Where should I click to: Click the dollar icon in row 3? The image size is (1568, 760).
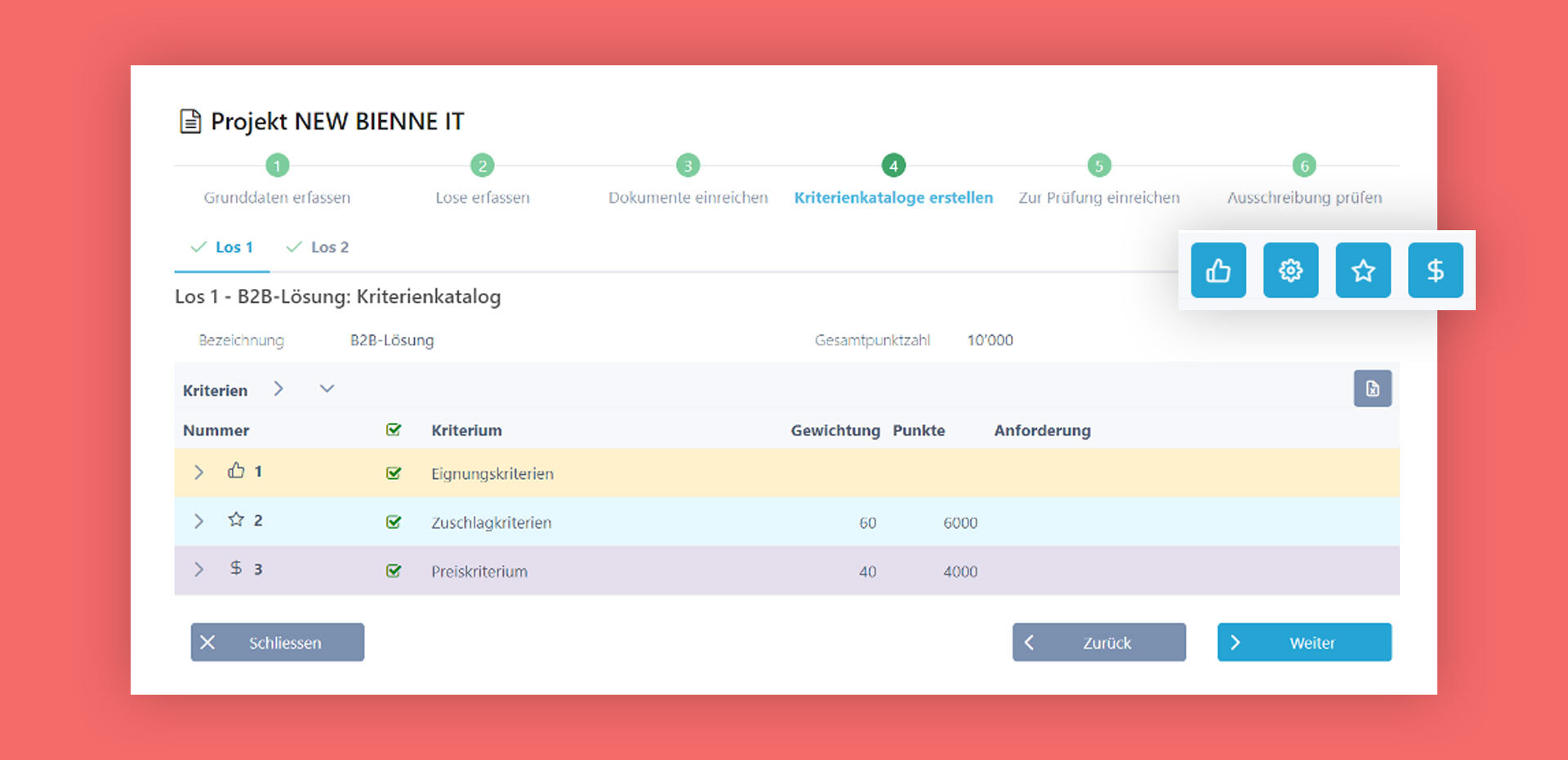coord(236,568)
